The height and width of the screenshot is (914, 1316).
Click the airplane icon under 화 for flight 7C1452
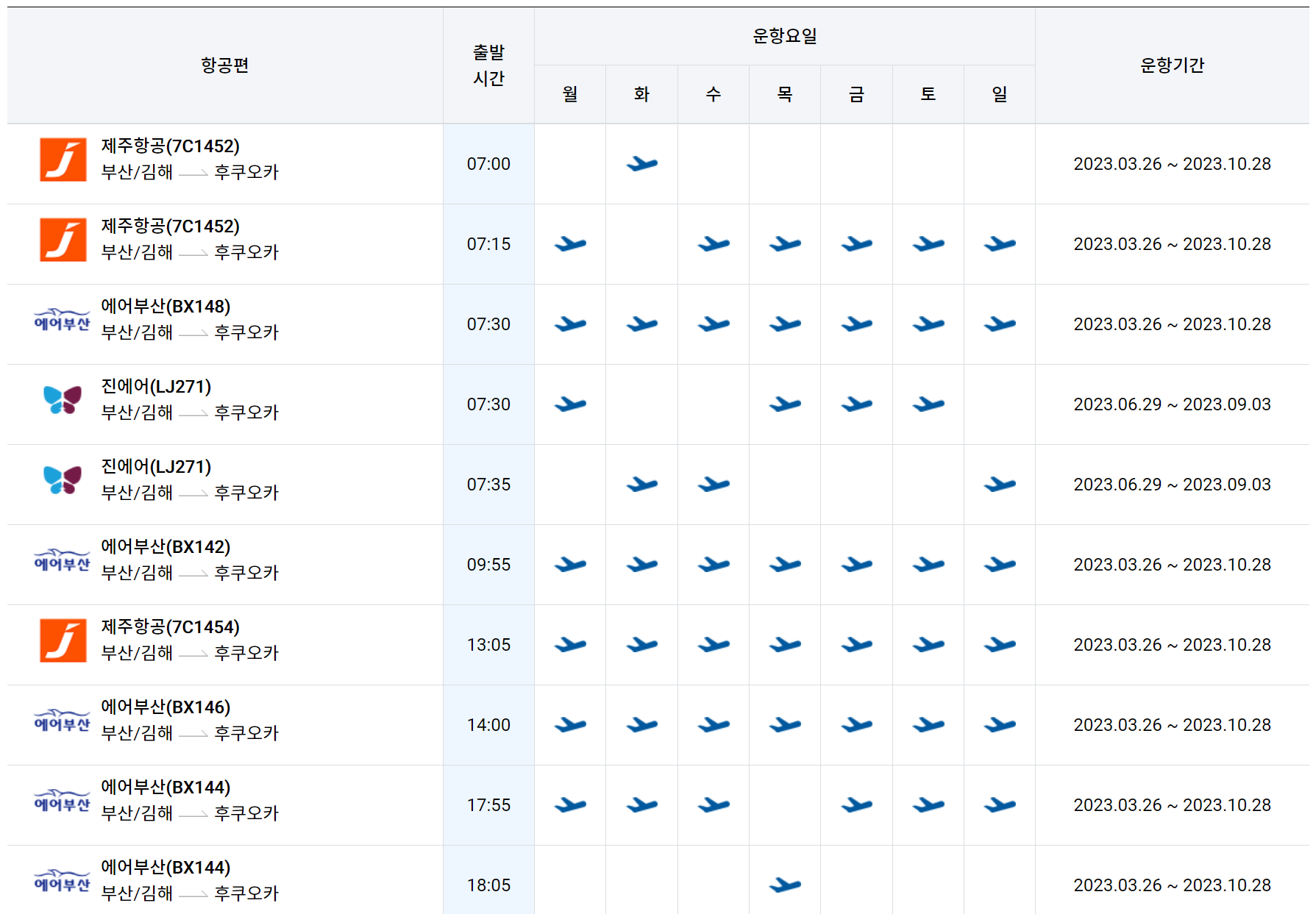[x=640, y=163]
